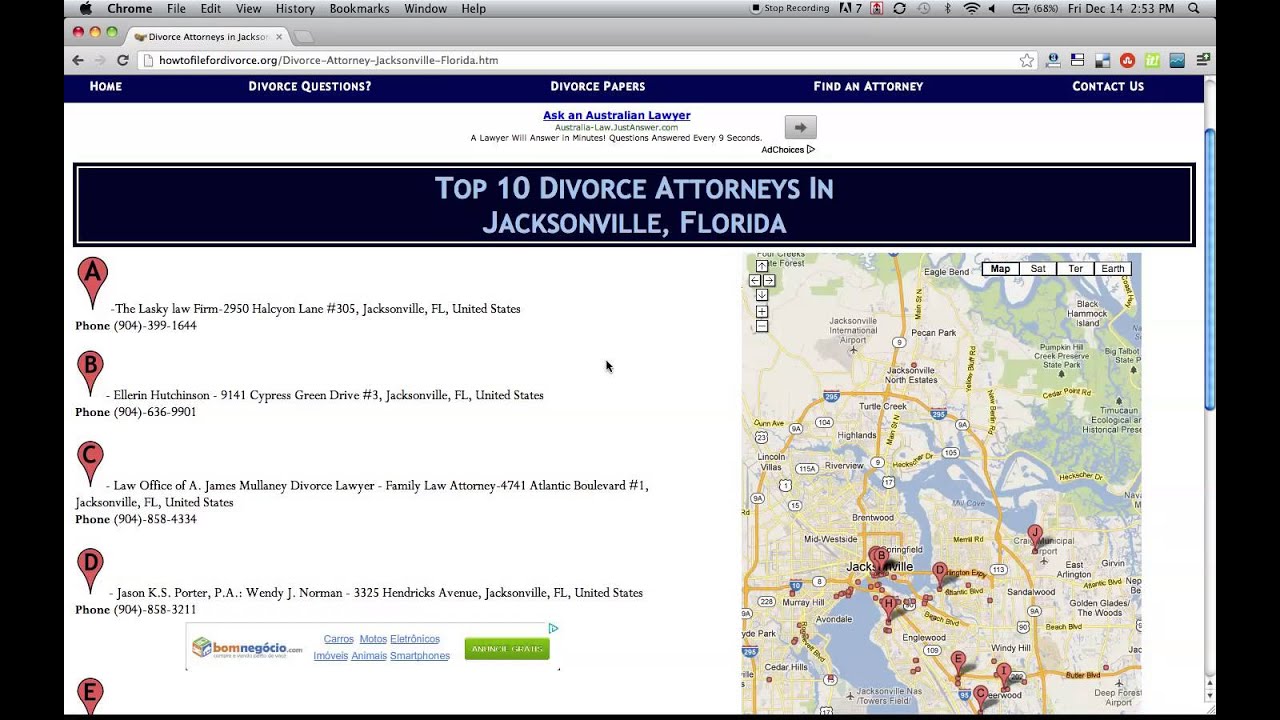Viewport: 1280px width, 720px height.
Task: Click the browser forward arrow
Action: point(100,60)
